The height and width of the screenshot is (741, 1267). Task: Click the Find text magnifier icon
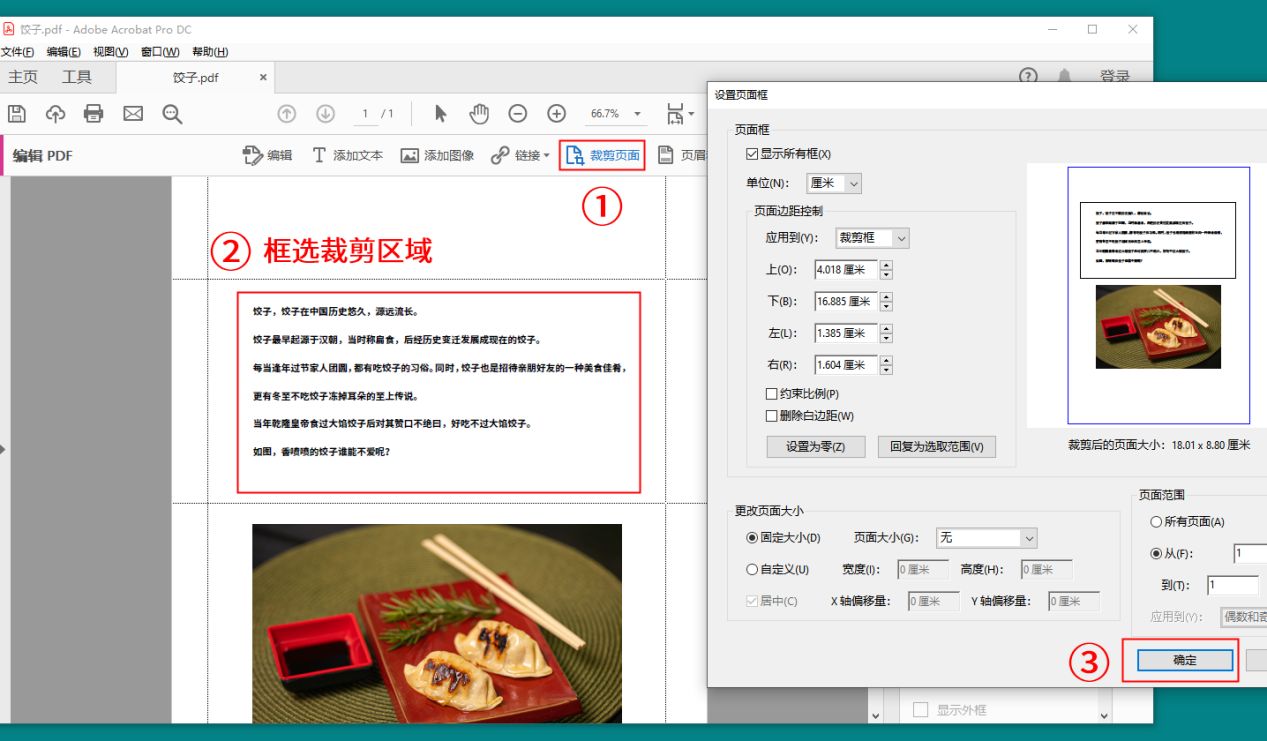point(172,114)
